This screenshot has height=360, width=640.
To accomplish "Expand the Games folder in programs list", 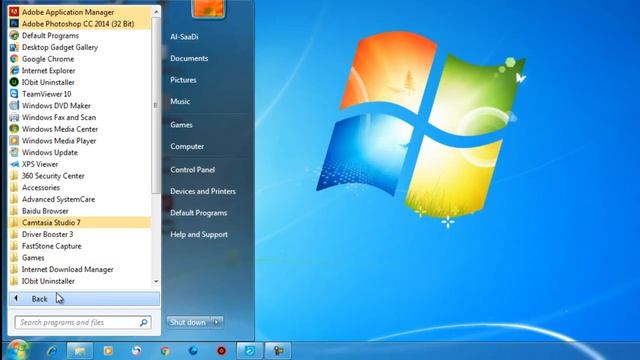I will pos(80,258).
